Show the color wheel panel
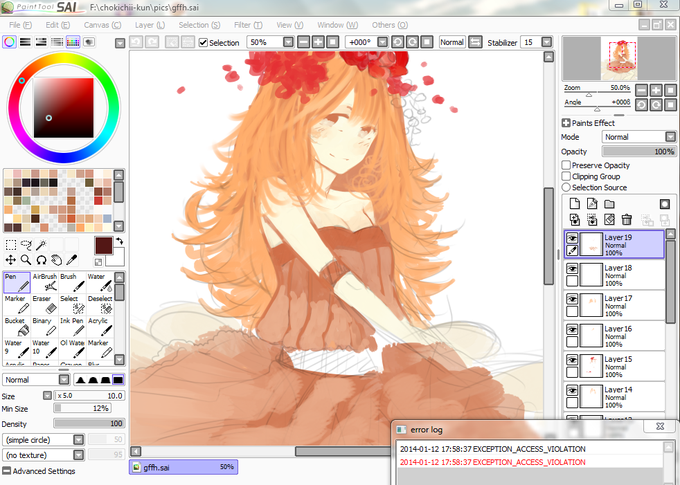 (x=10, y=42)
